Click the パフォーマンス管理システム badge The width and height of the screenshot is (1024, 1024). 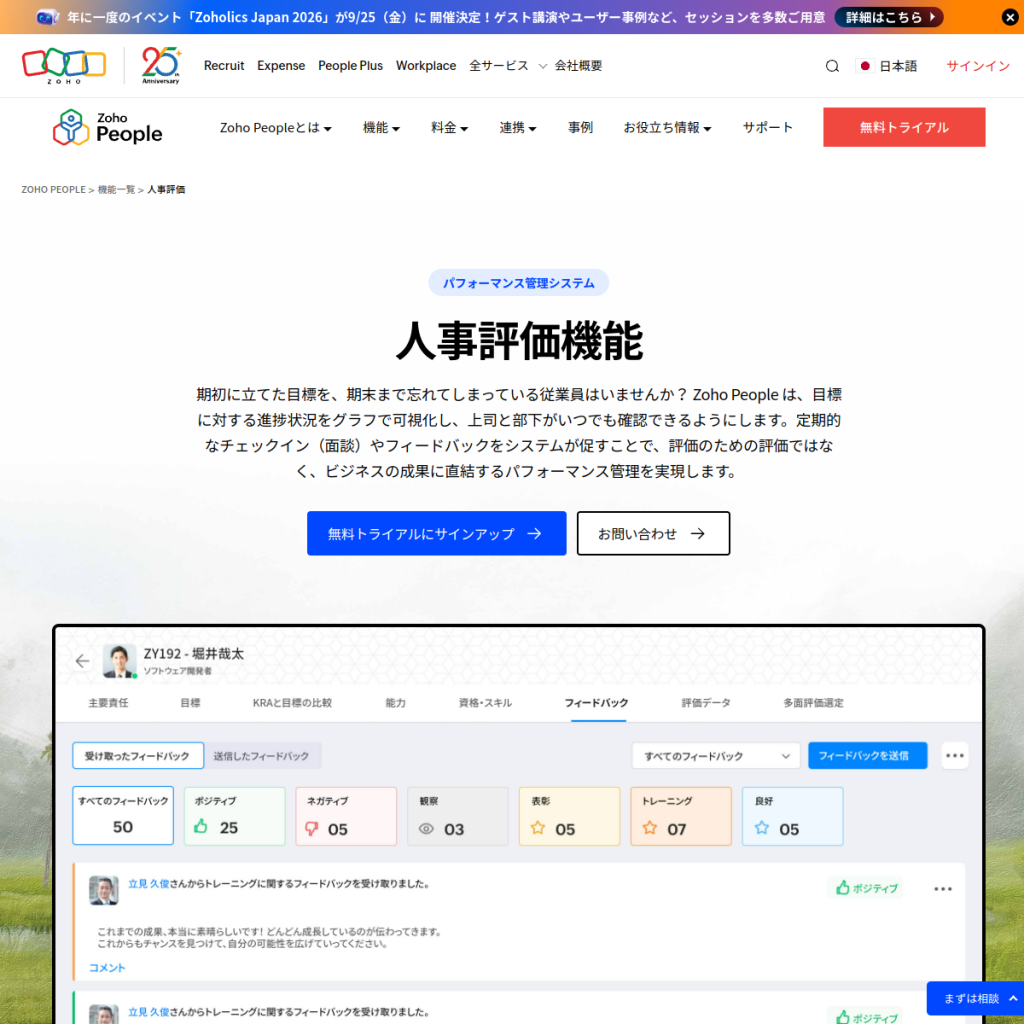(519, 283)
